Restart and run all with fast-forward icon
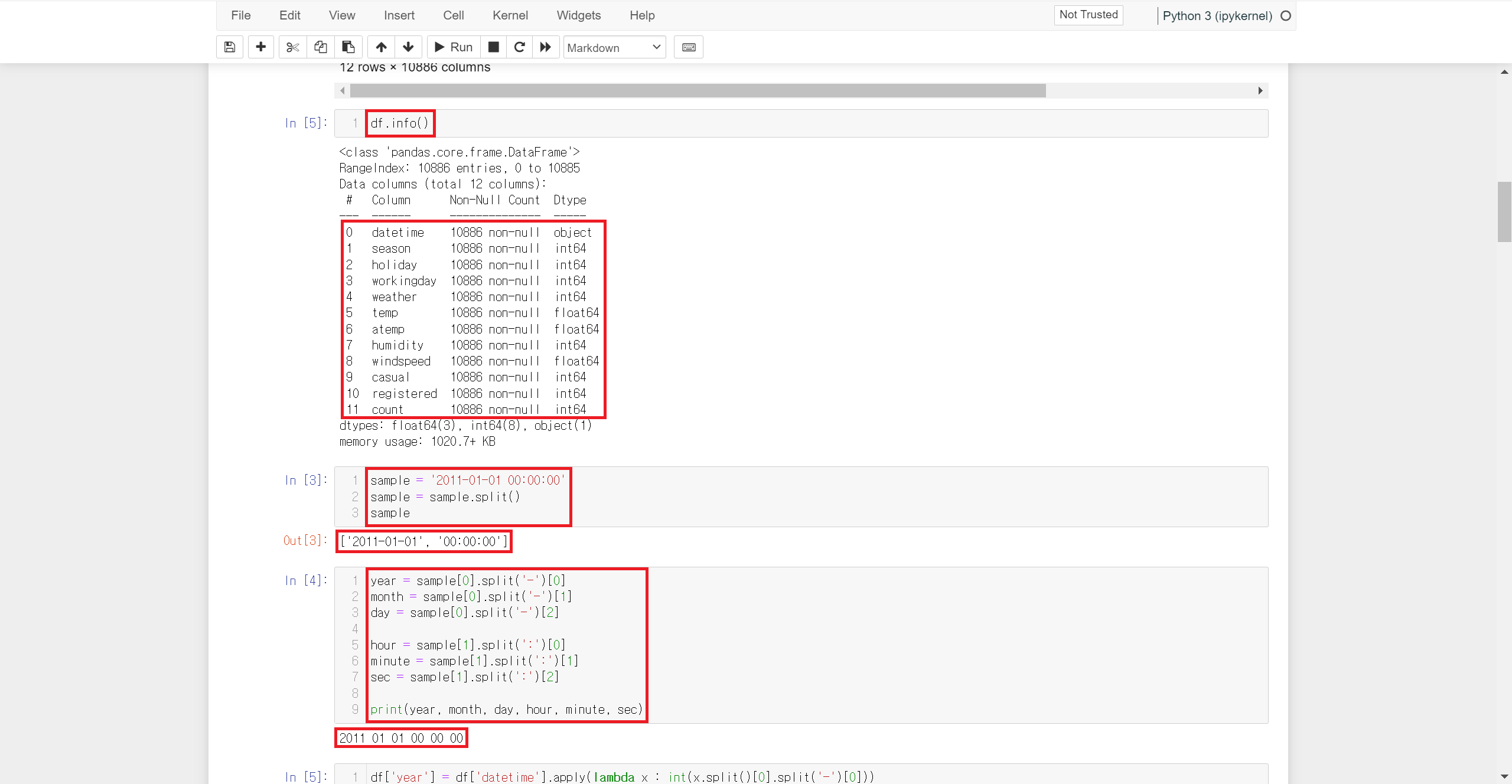Screen dimensions: 1512x784 [x=546, y=47]
